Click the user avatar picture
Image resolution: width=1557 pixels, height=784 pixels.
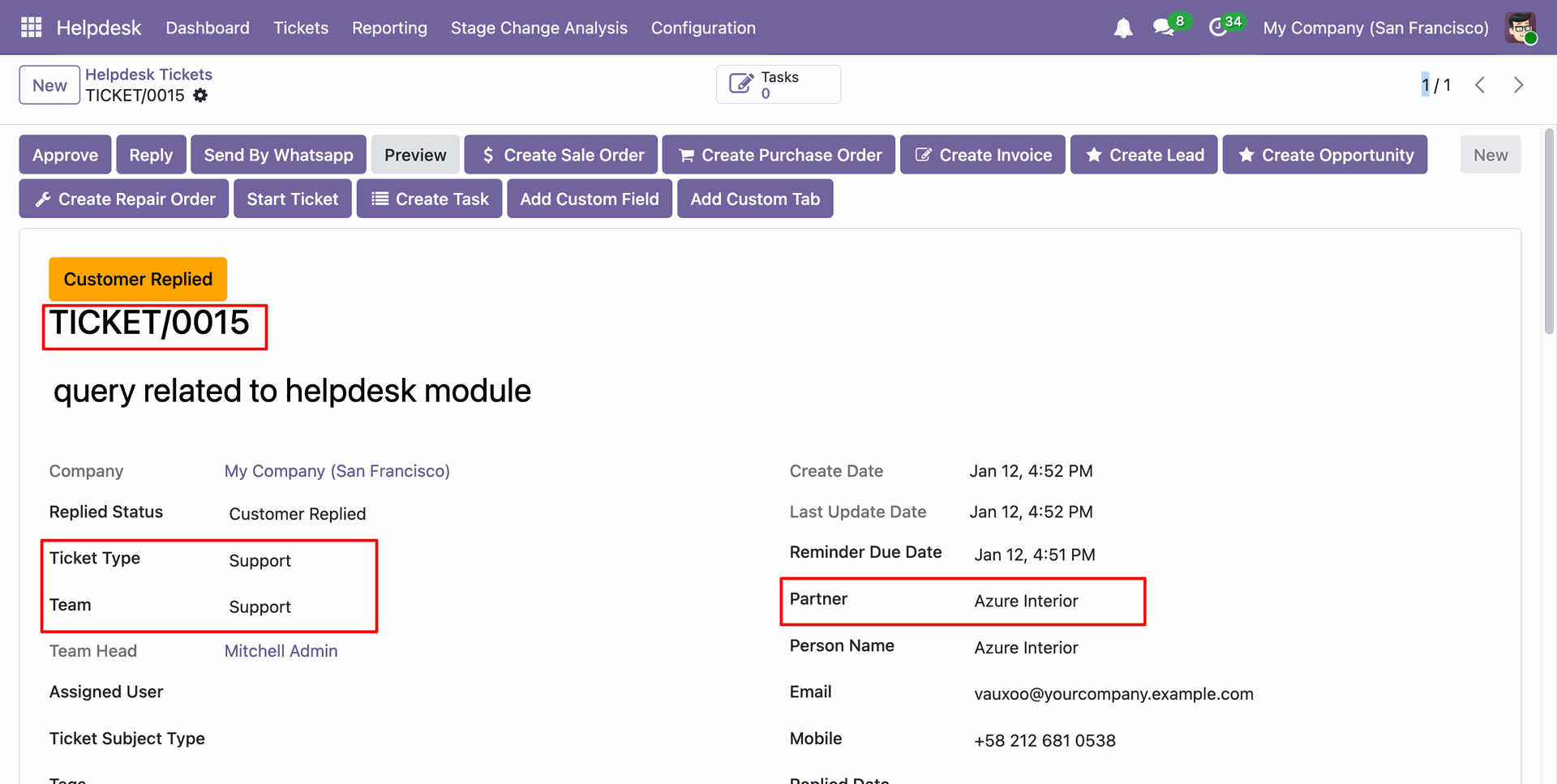point(1520,28)
